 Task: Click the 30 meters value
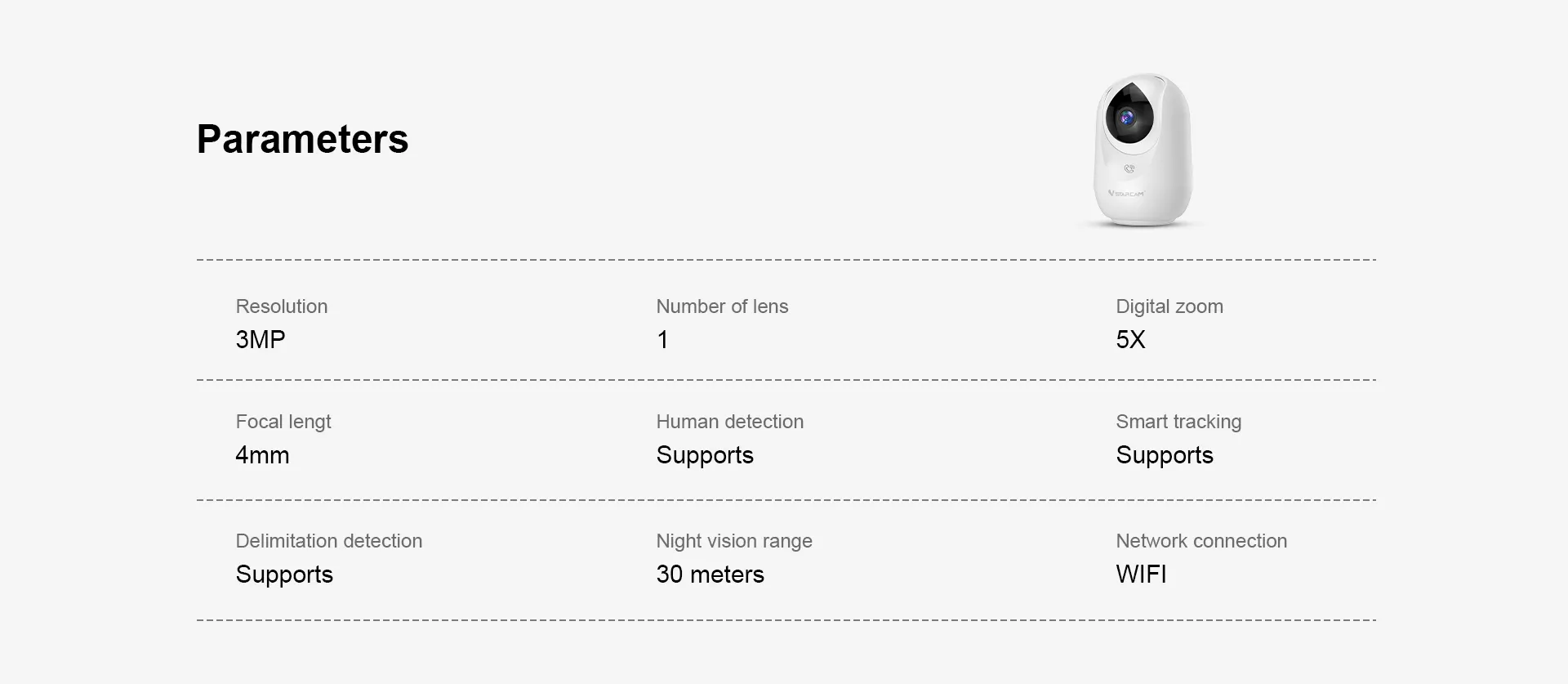pos(710,574)
